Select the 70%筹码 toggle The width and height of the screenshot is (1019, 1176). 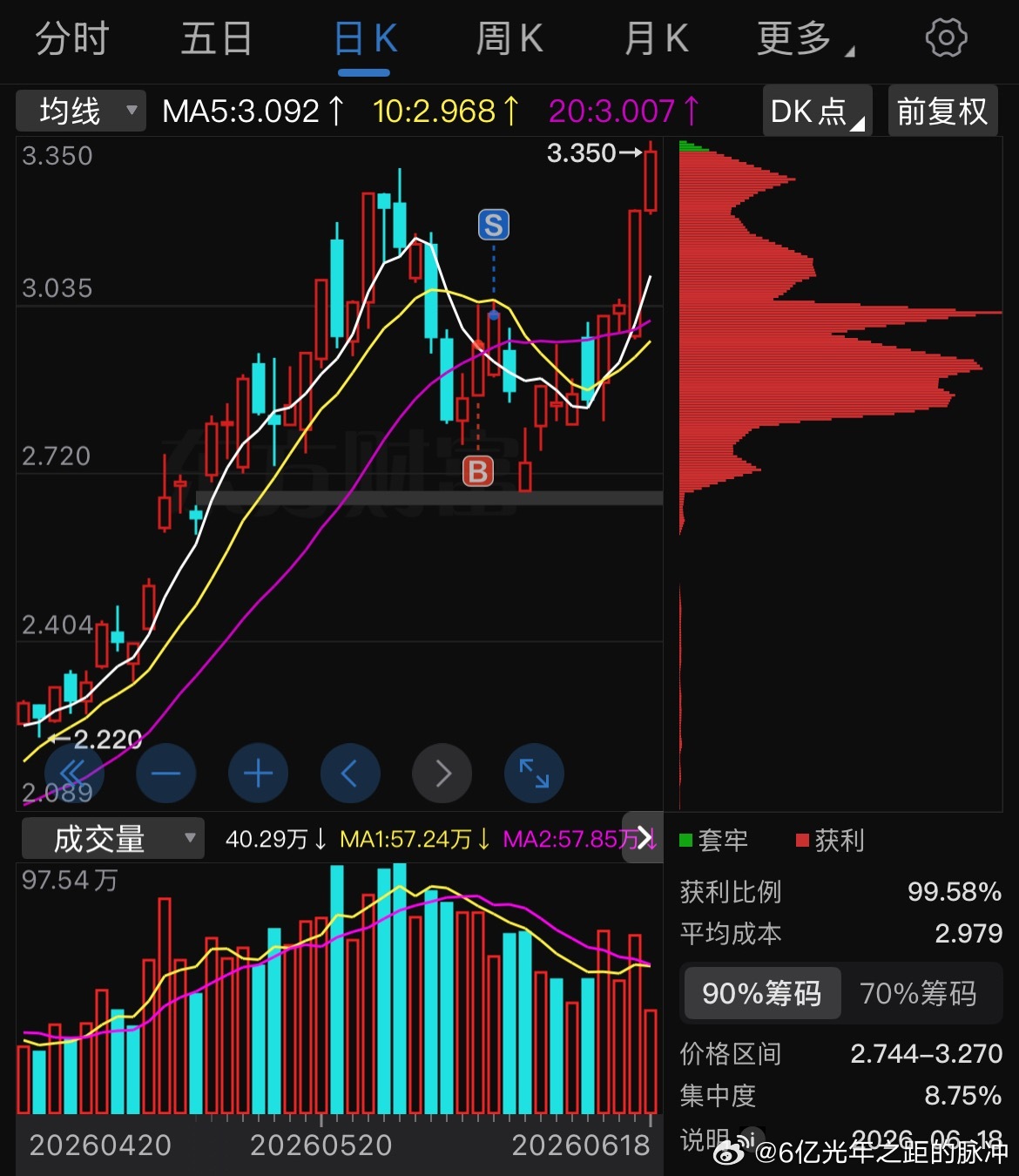pos(919,993)
